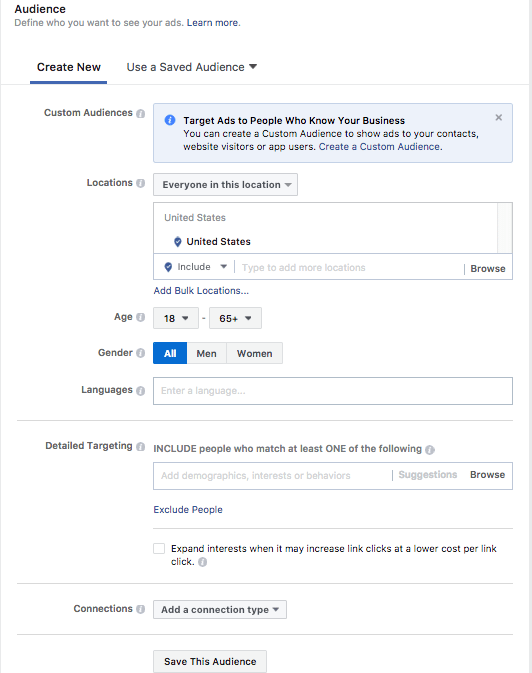Select the Men gender option
This screenshot has height=673, width=532.
[x=207, y=353]
